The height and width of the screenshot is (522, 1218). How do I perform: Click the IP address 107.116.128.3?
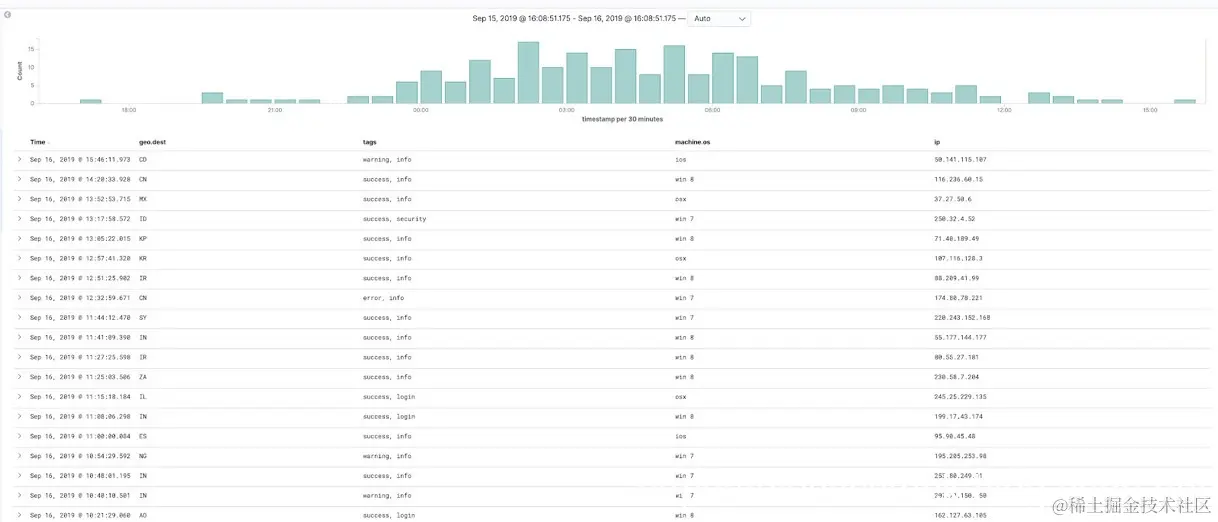click(958, 258)
